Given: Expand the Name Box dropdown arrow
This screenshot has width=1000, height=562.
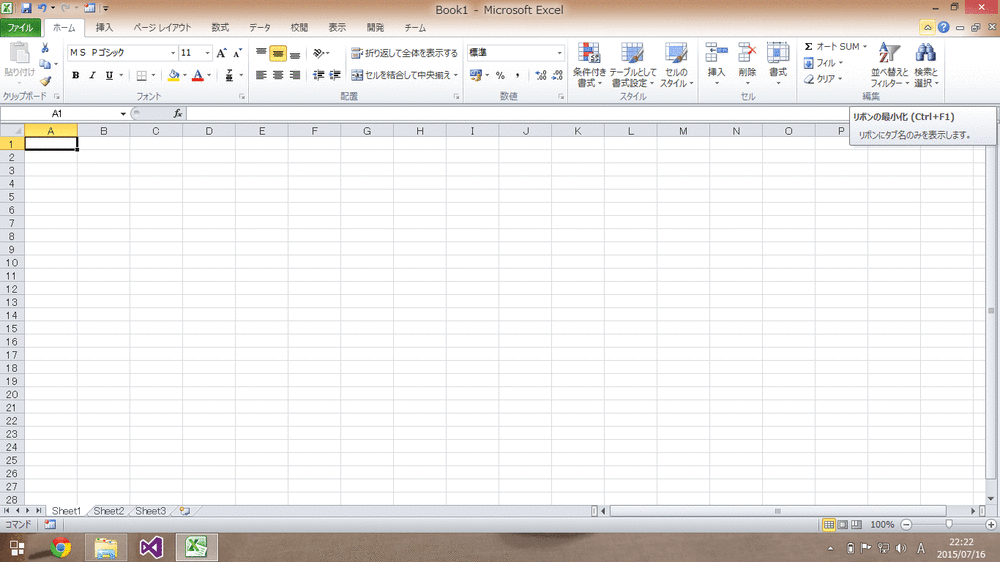Looking at the screenshot, I should [x=123, y=114].
